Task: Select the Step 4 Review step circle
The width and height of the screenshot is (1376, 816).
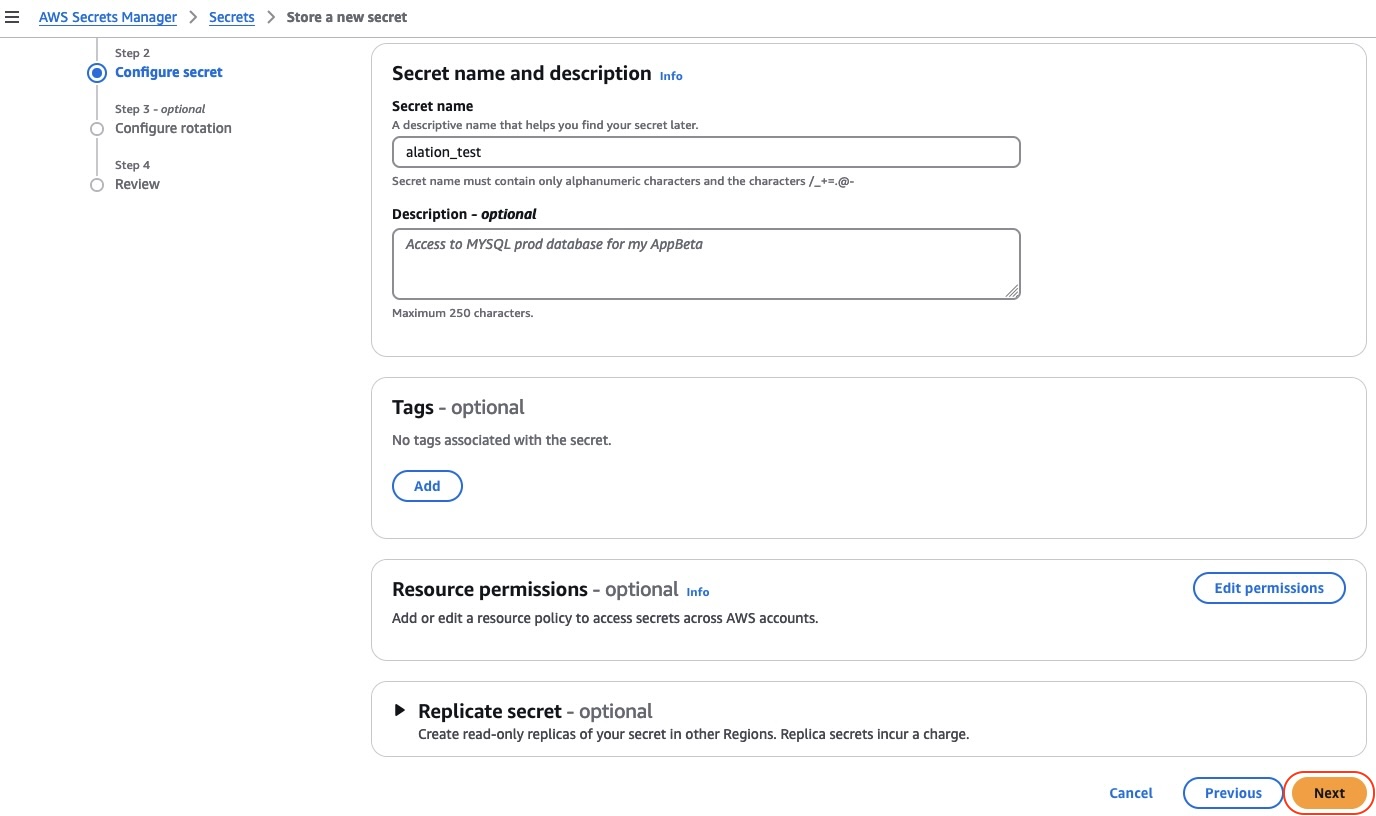Action: point(97,184)
